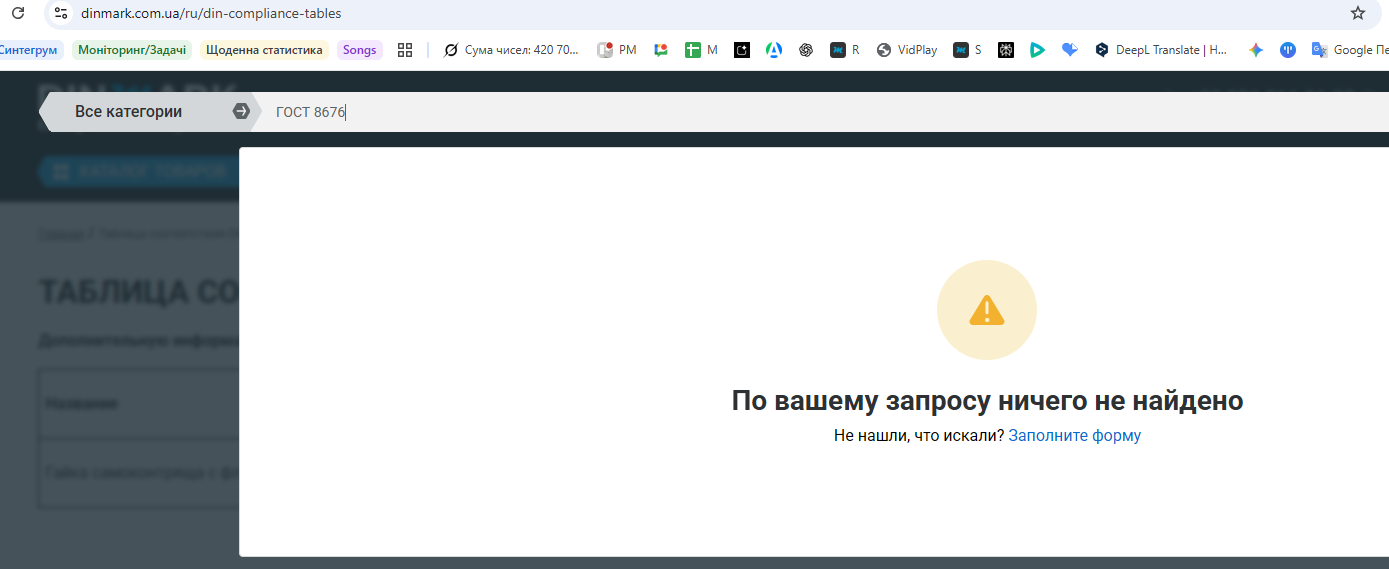This screenshot has height=569, width=1389.
Task: Open the blue circular bookmark icon
Action: pos(1288,50)
